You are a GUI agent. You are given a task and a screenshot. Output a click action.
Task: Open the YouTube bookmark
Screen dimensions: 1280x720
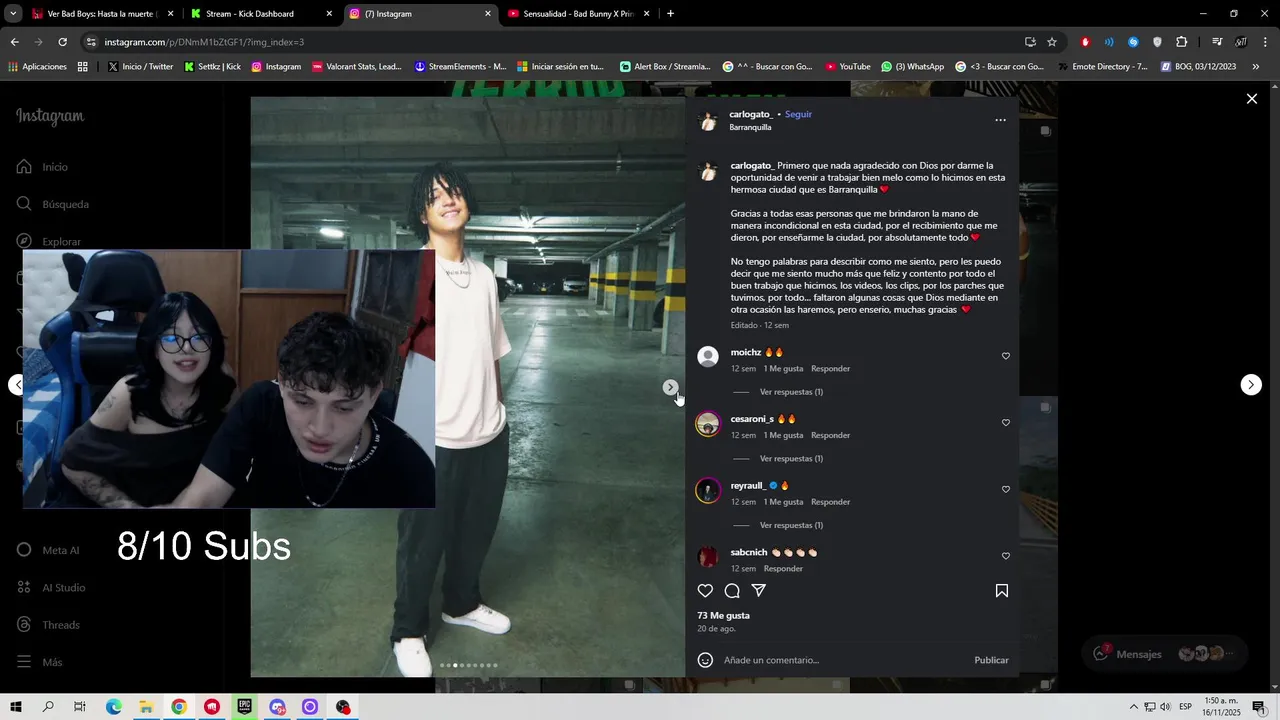(x=847, y=67)
